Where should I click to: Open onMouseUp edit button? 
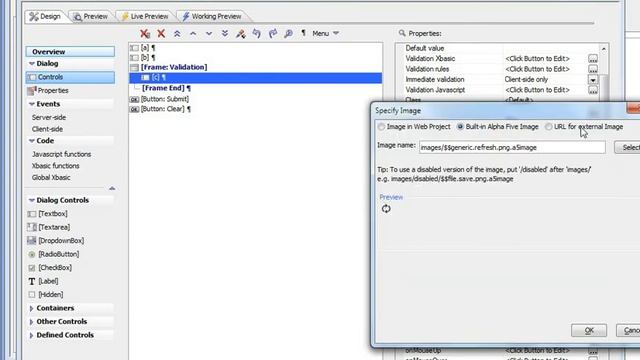coord(593,351)
